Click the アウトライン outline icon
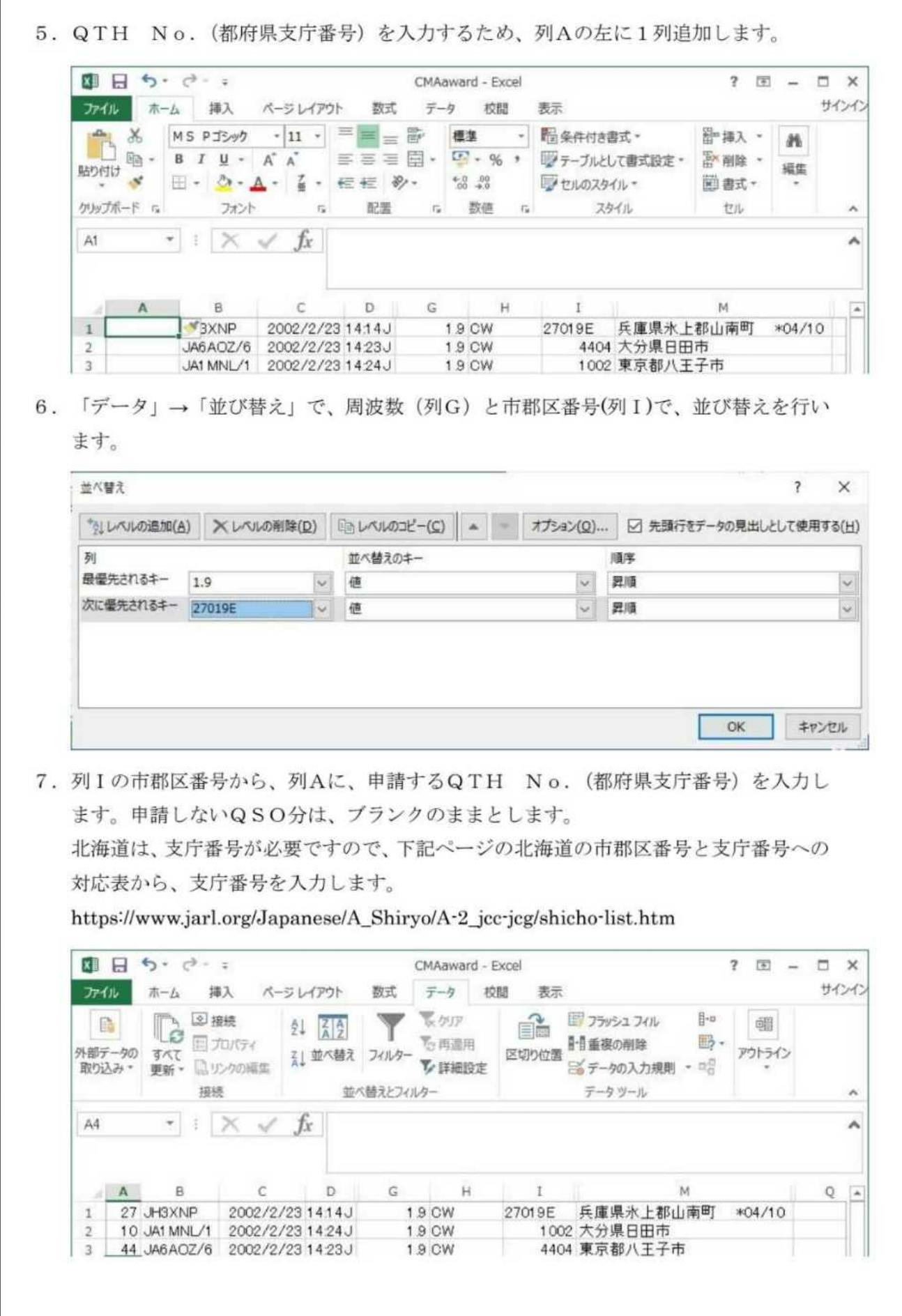This screenshot has width=902, height=1316. point(764,1024)
